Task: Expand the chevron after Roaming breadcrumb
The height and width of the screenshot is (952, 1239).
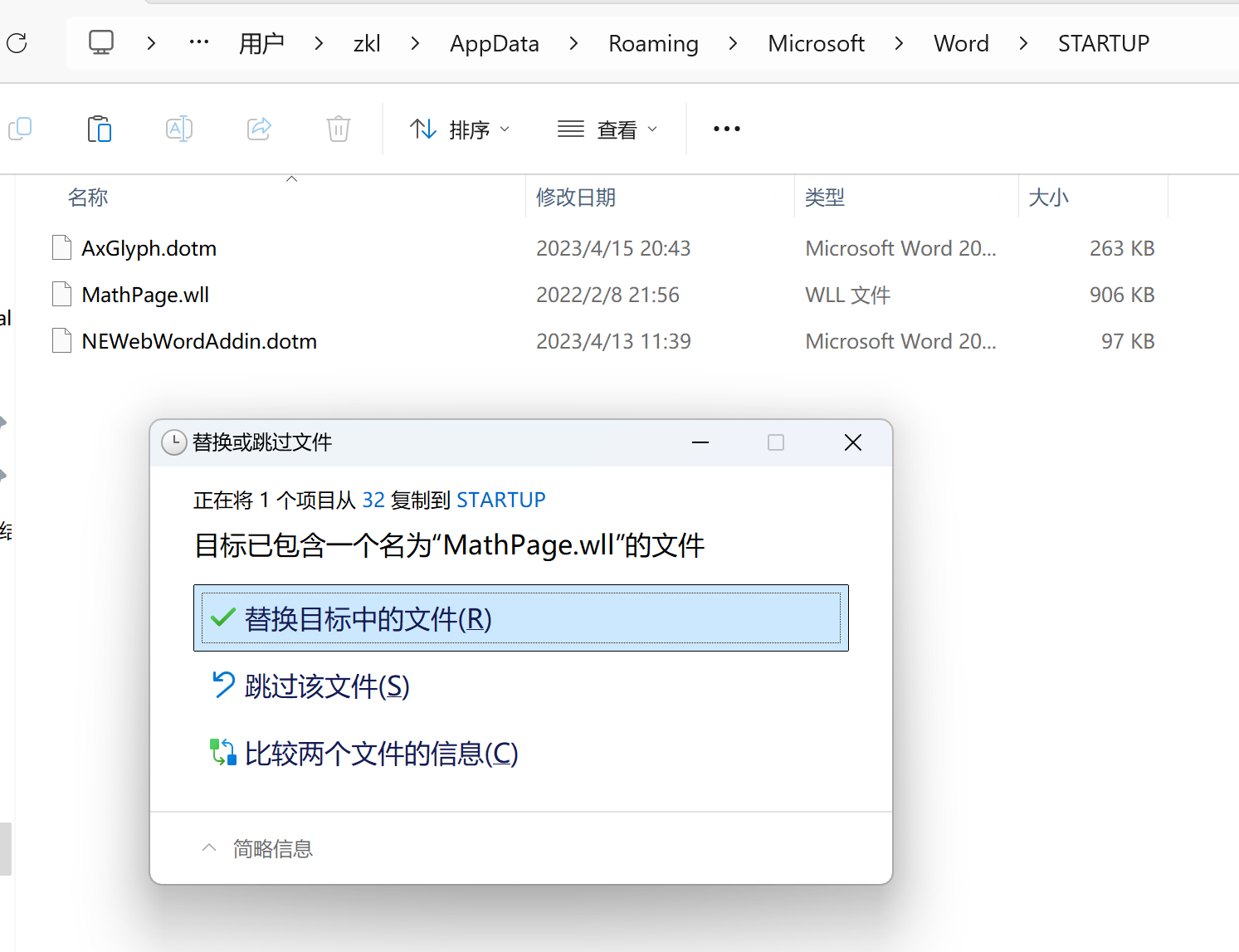Action: [x=733, y=43]
